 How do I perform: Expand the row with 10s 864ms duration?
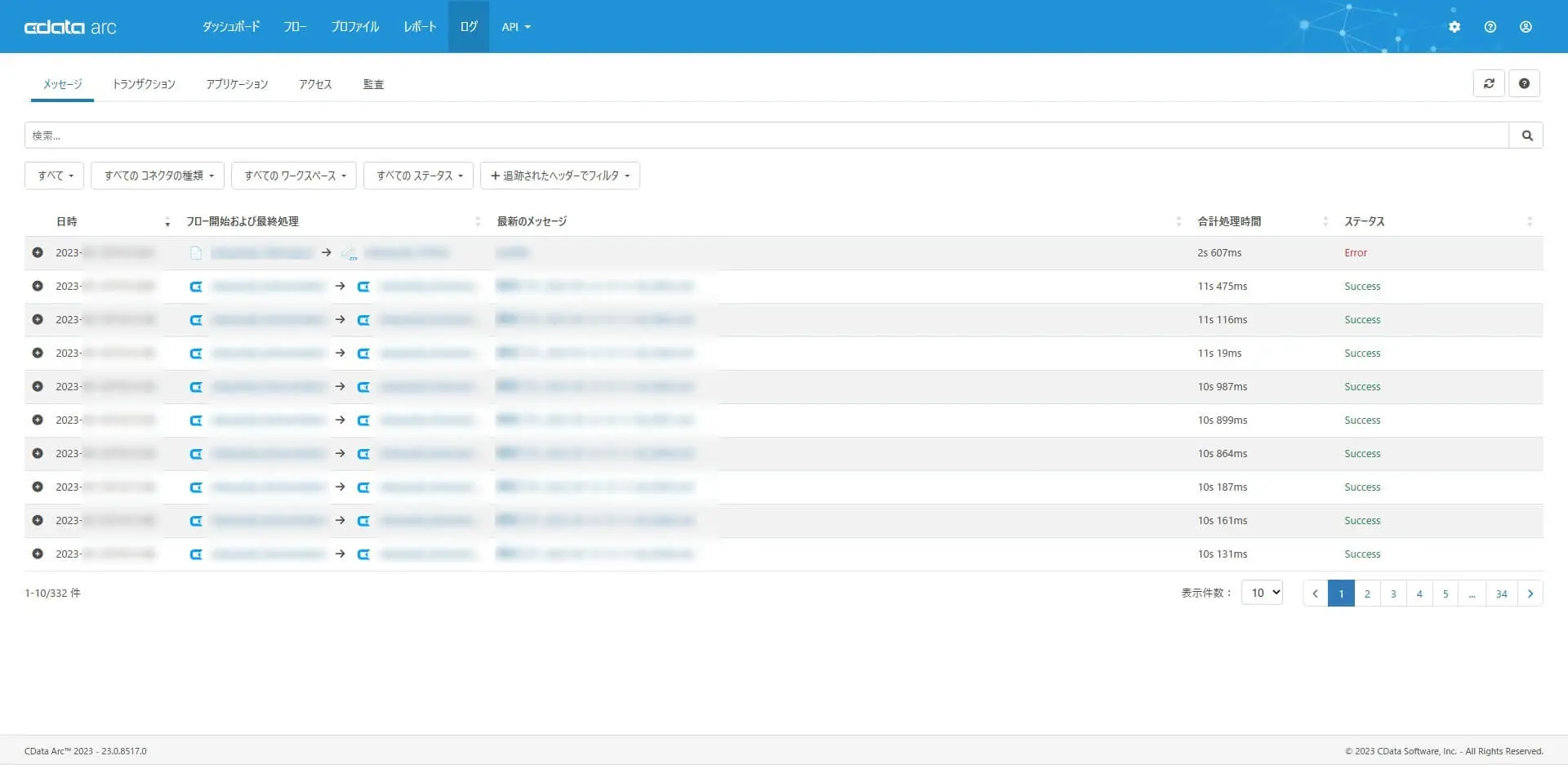tap(38, 454)
